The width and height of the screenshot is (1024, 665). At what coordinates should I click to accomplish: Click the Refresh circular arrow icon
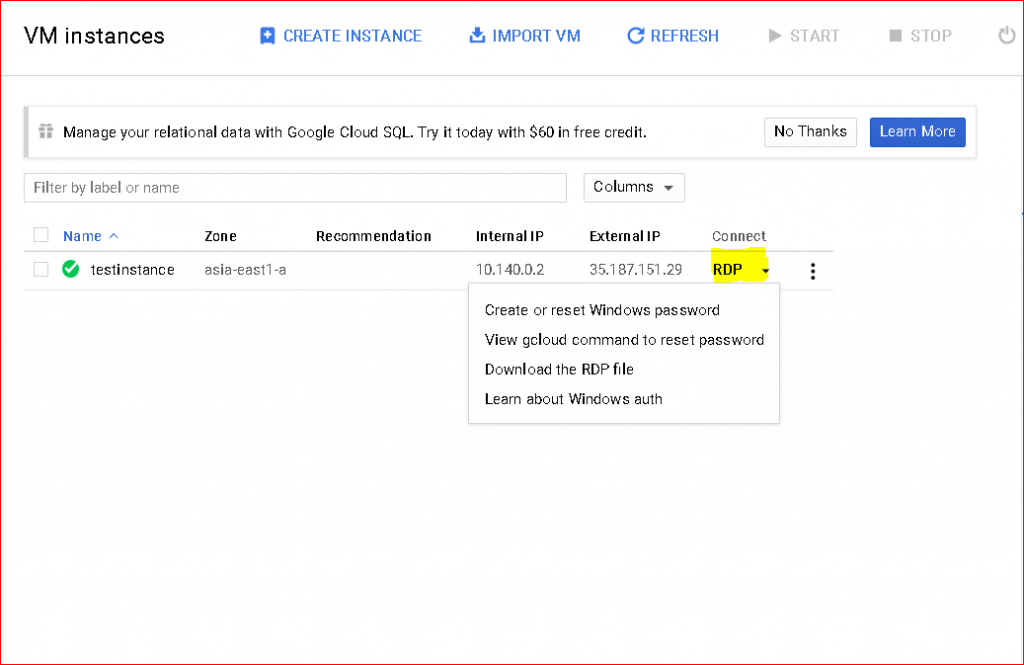tap(634, 36)
